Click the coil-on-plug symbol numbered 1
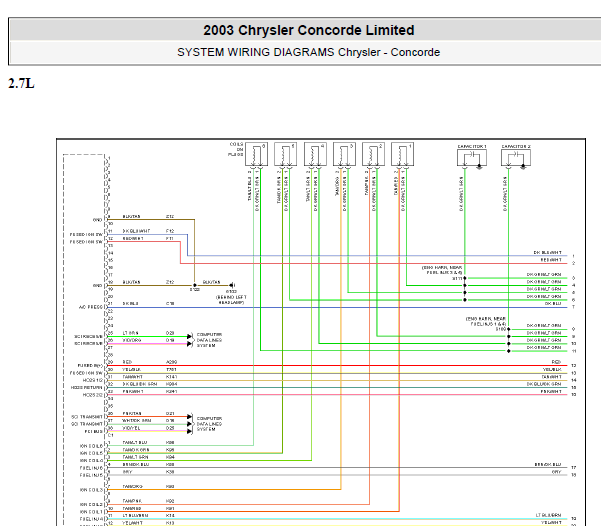The width and height of the screenshot is (601, 526). tap(402, 154)
